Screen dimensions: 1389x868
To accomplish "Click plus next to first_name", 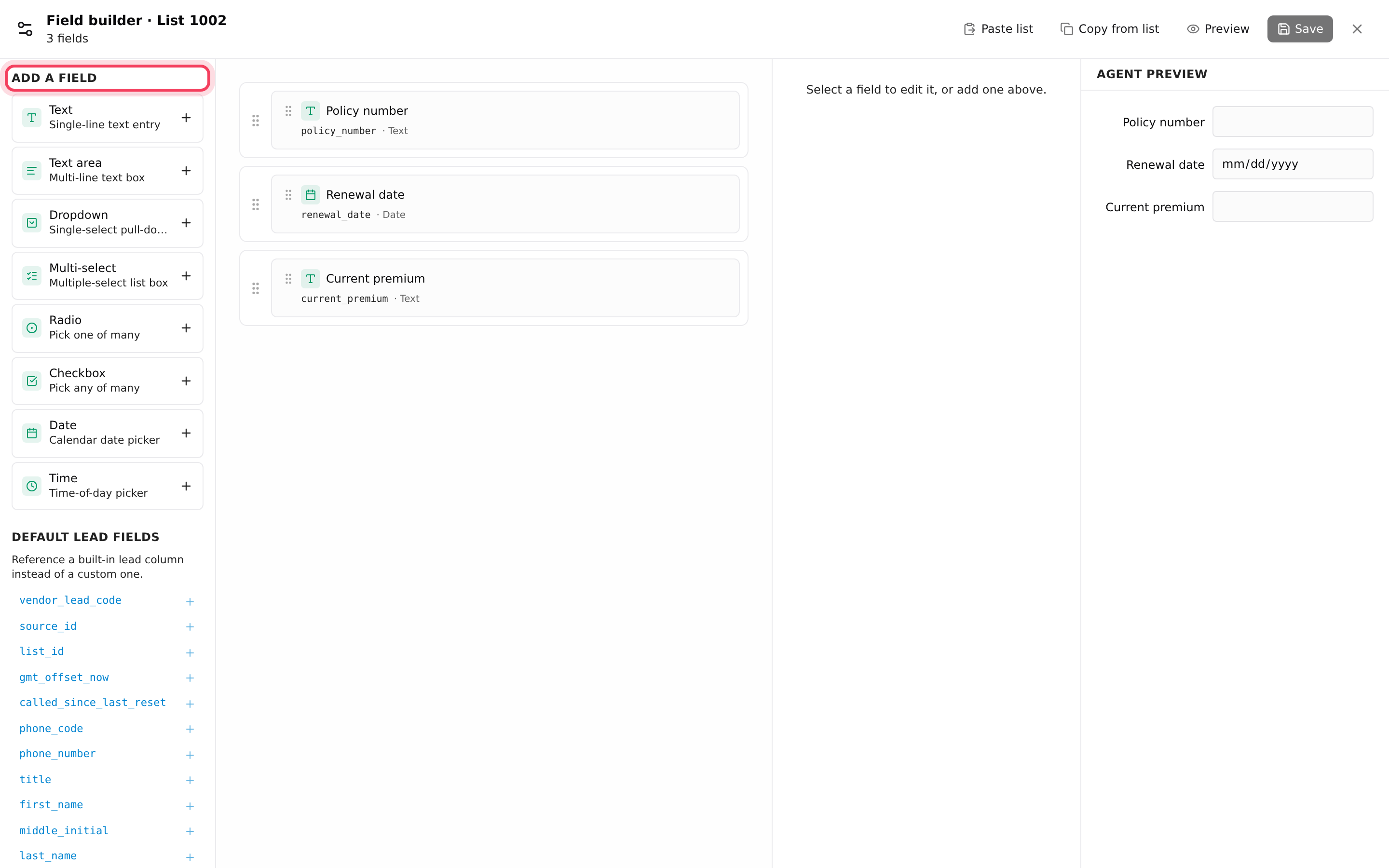I will point(190,806).
